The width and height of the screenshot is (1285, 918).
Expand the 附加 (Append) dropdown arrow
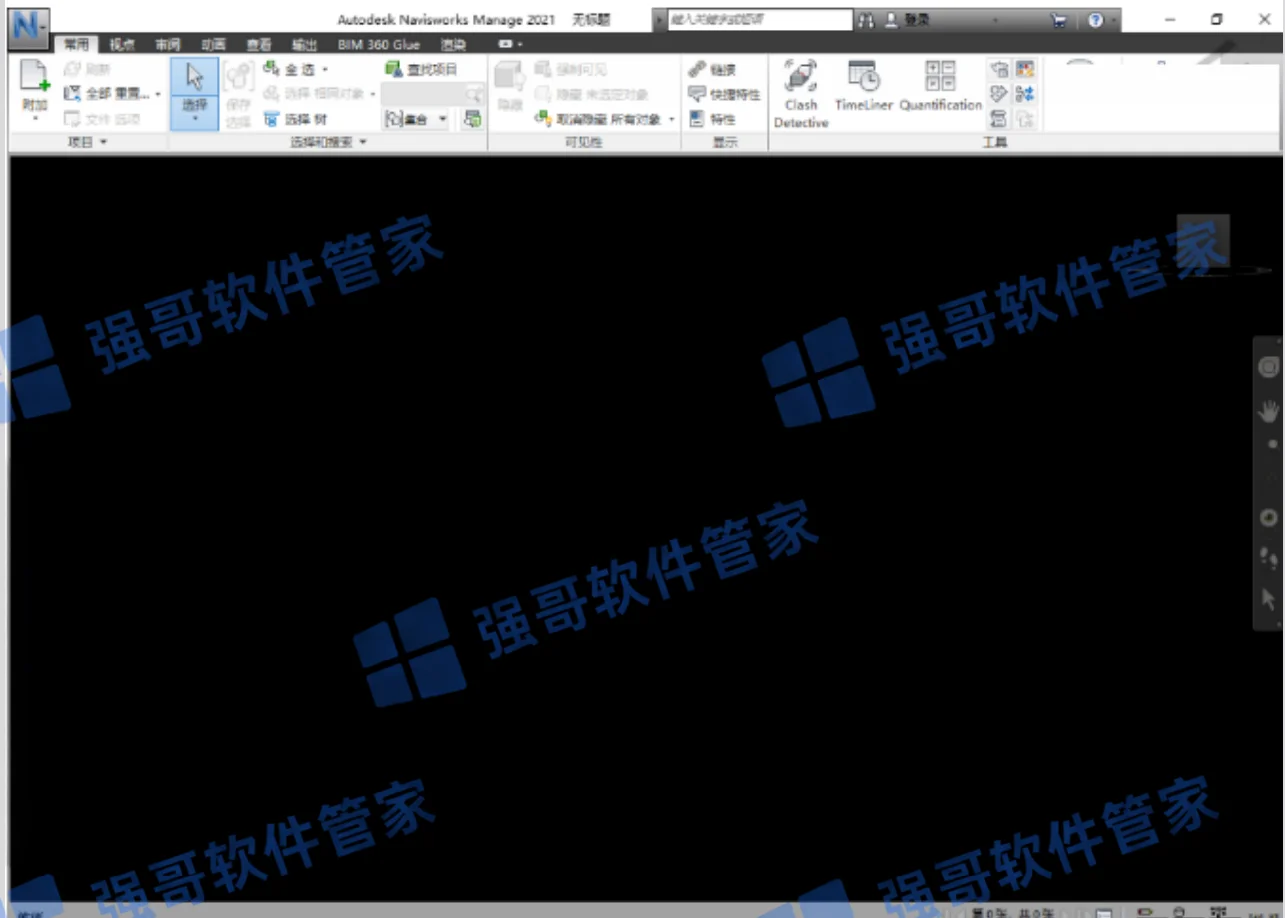click(x=35, y=118)
